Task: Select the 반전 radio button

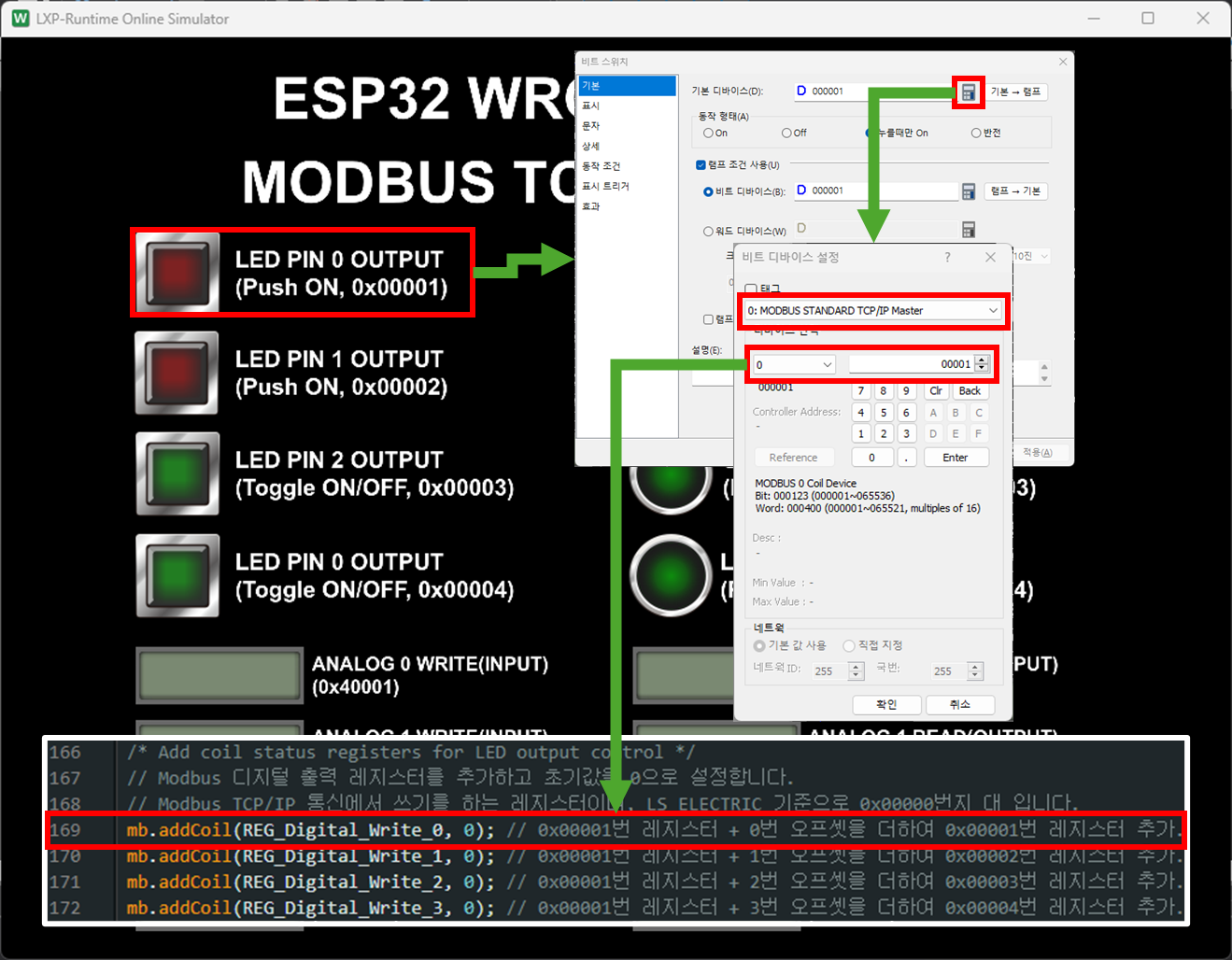Action: [x=976, y=133]
